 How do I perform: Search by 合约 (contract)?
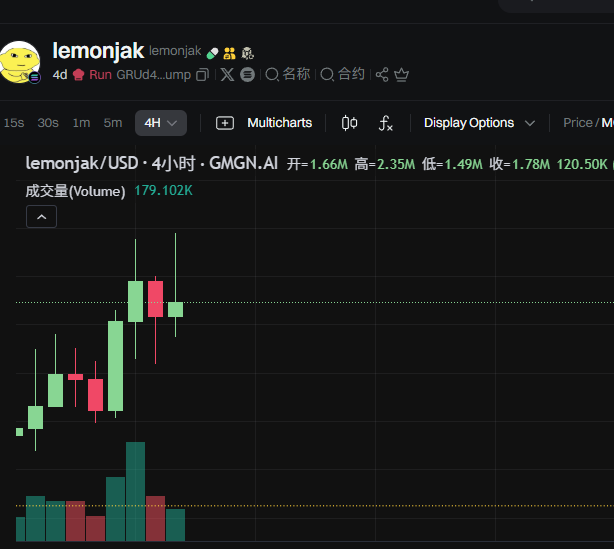343,74
